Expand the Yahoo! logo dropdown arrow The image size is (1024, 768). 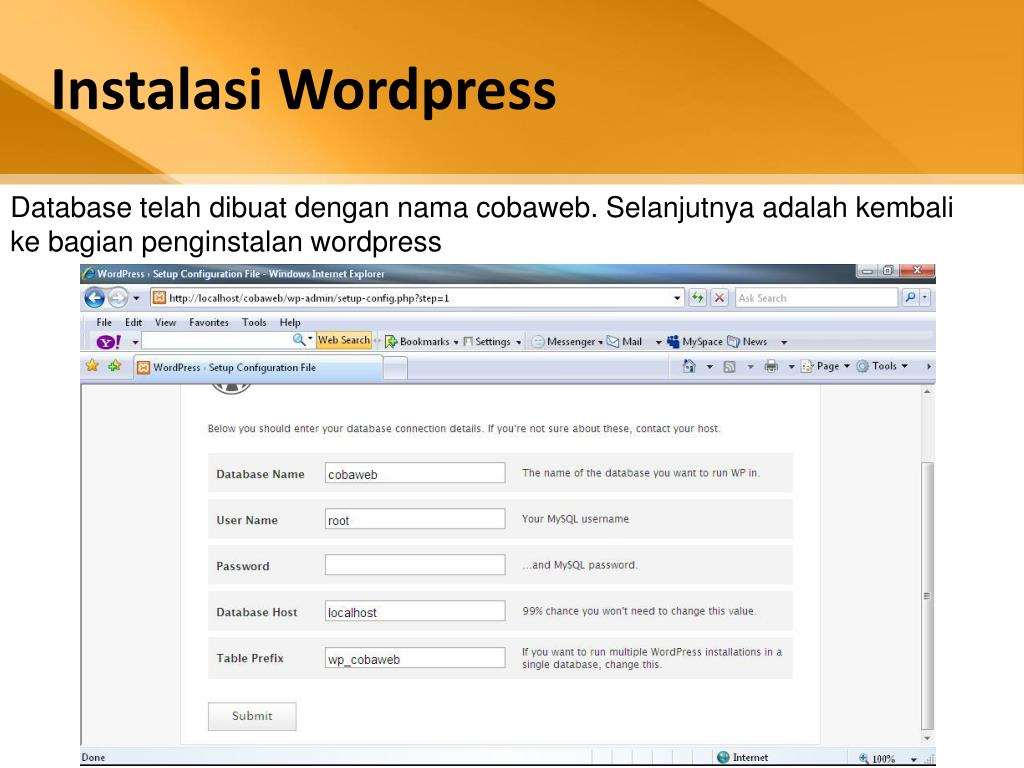(135, 342)
